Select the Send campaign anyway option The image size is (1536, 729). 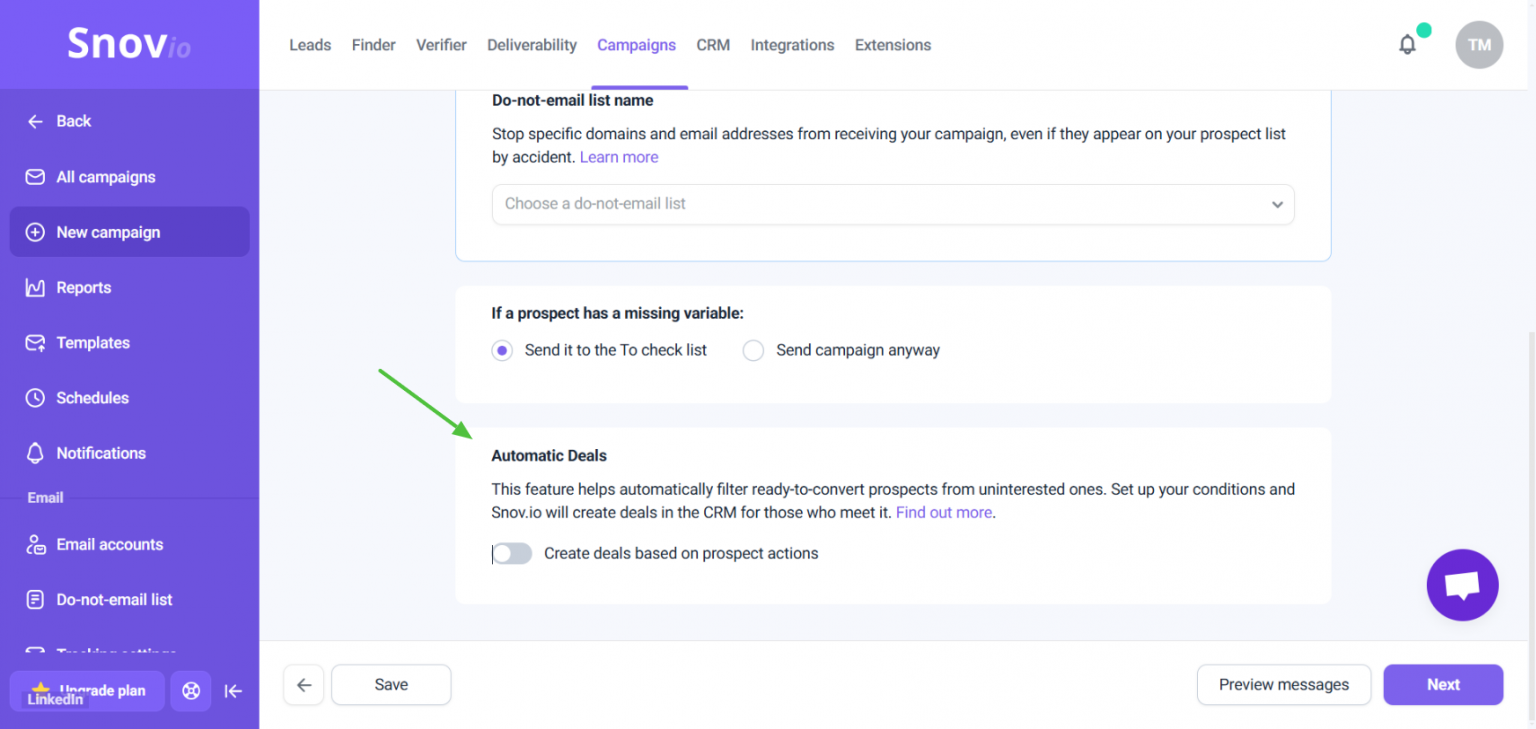click(753, 350)
